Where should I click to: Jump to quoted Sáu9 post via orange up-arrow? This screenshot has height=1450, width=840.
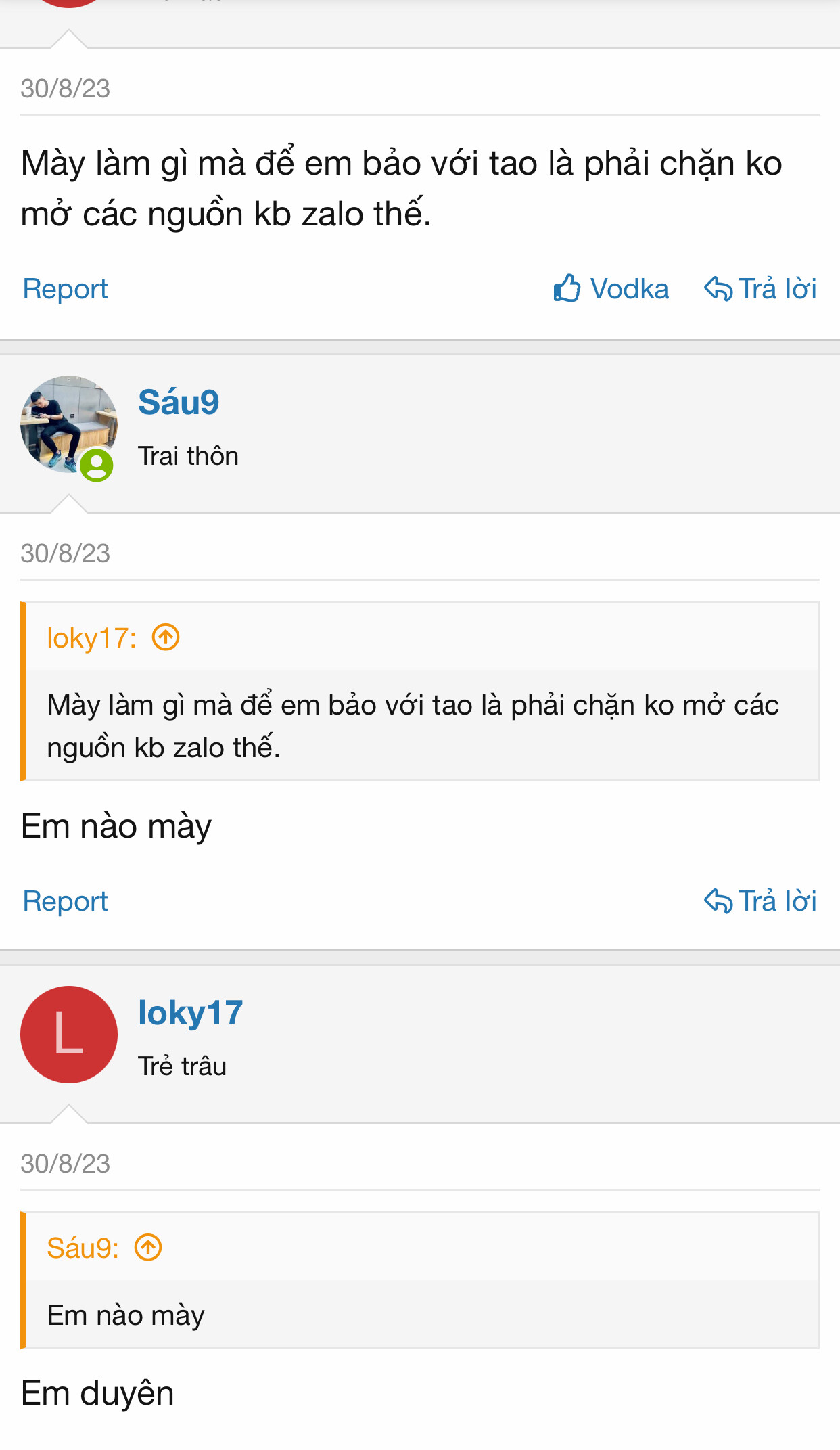pos(148,1248)
